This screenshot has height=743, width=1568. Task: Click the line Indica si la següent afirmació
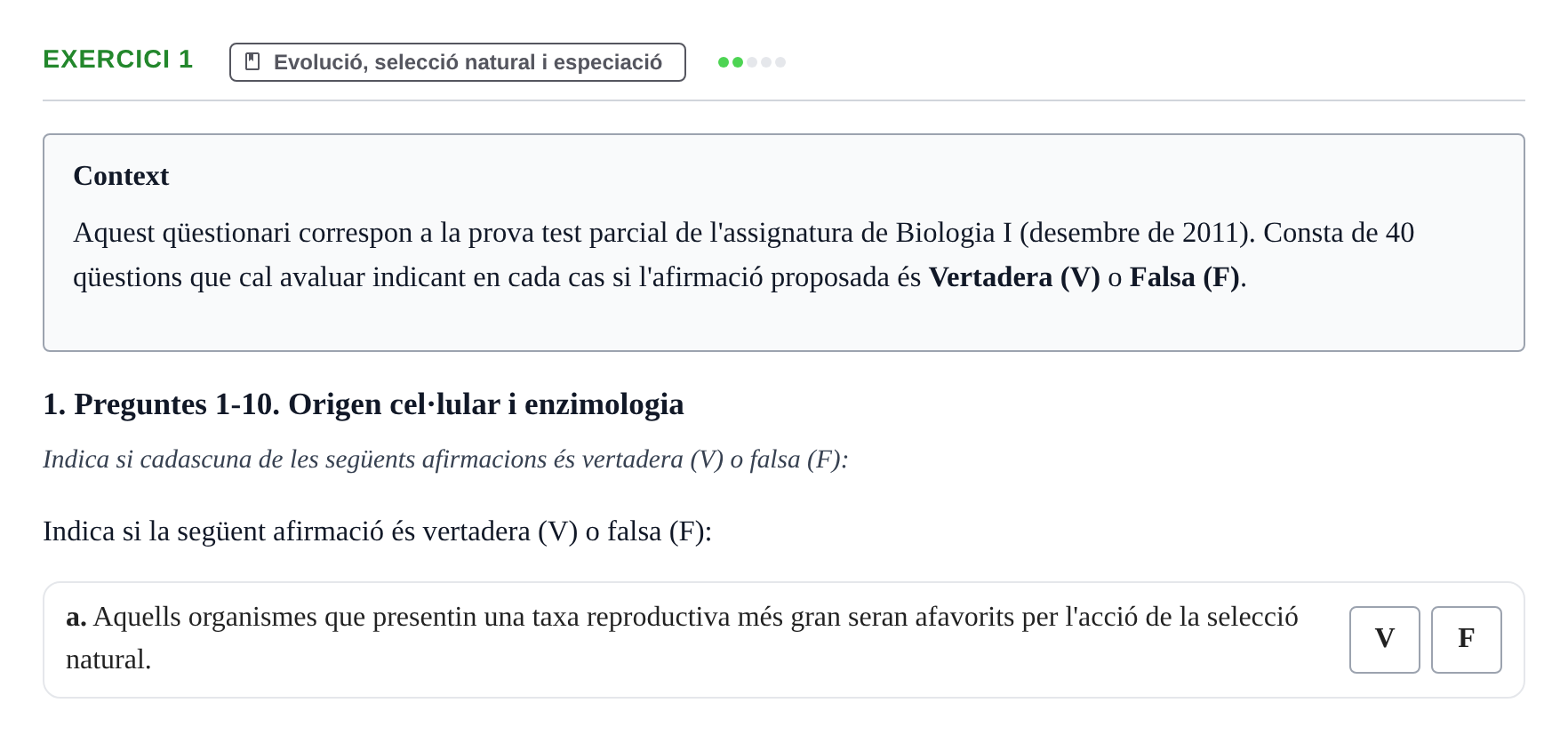(378, 531)
